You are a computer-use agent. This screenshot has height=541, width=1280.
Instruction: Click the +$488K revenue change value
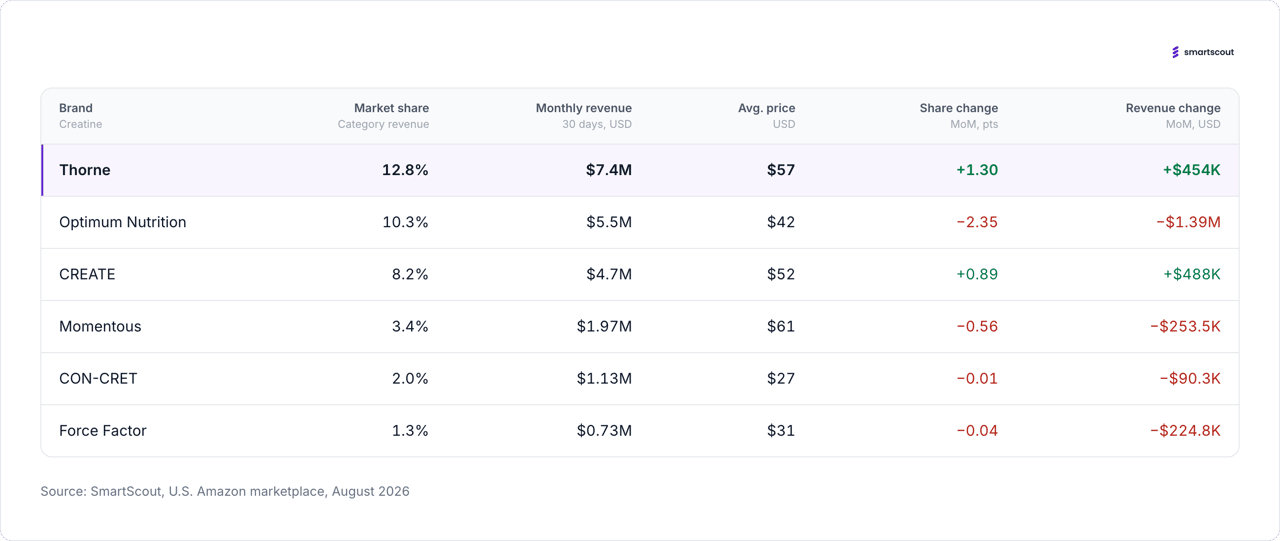coord(1192,274)
